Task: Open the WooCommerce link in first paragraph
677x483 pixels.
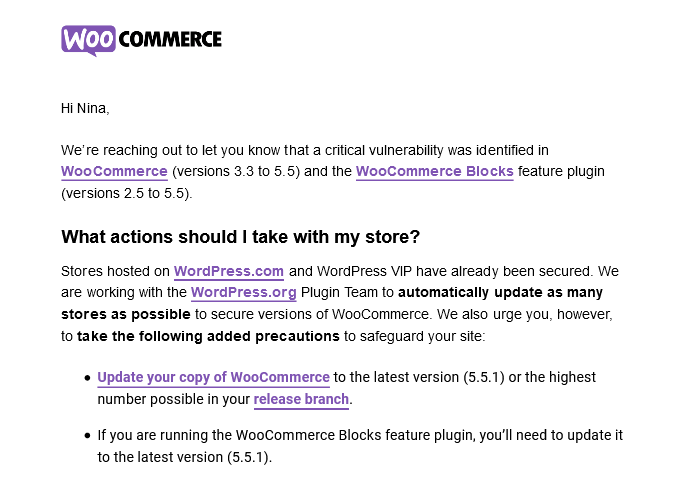Action: 114,171
